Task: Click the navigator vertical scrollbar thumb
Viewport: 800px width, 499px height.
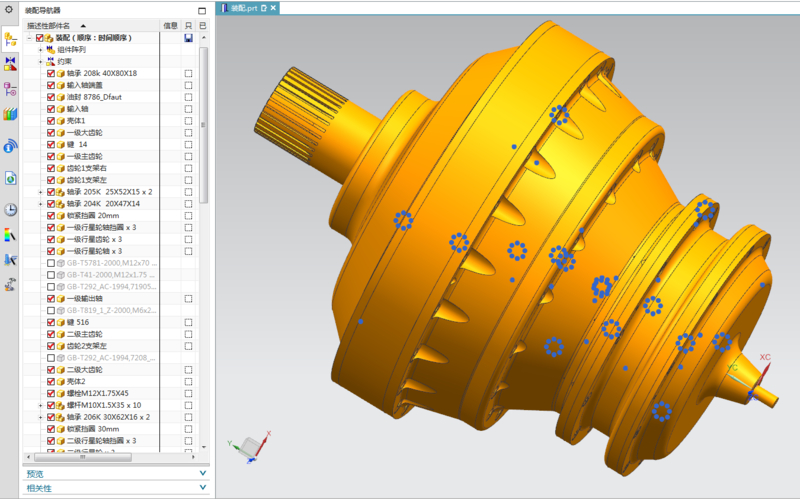Action: tap(204, 125)
